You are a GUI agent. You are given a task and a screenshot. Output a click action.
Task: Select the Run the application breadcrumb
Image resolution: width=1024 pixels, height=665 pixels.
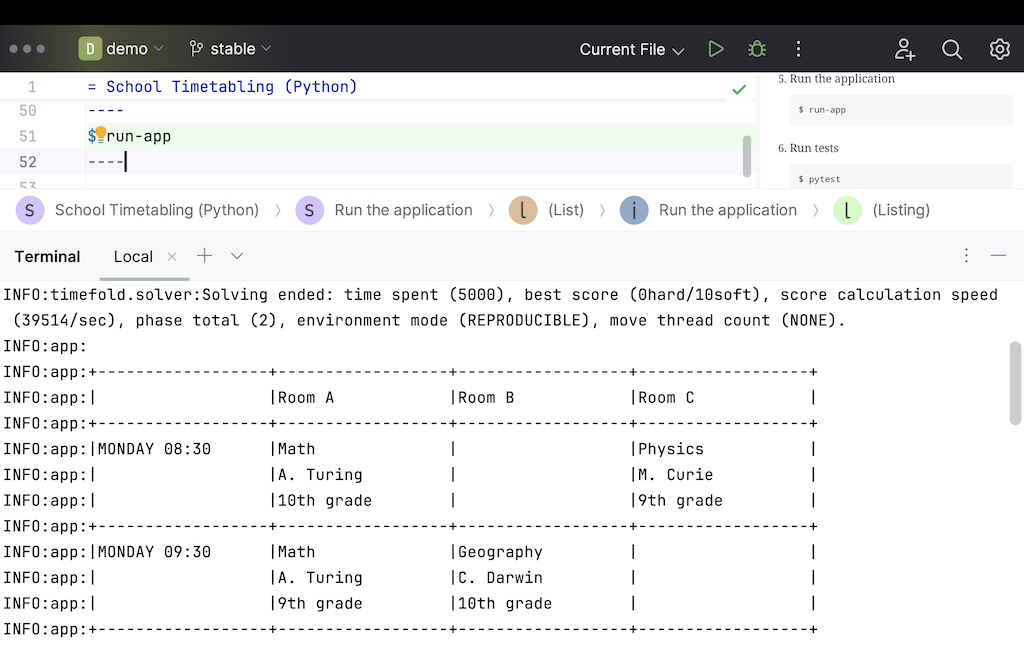tap(404, 210)
